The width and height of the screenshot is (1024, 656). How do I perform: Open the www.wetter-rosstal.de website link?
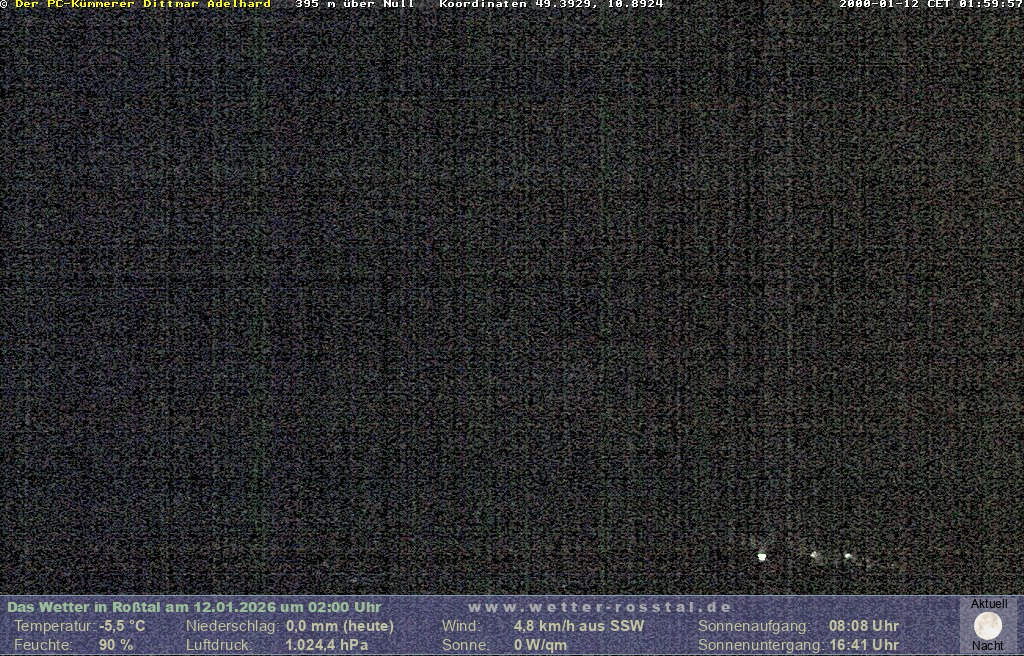tap(599, 607)
